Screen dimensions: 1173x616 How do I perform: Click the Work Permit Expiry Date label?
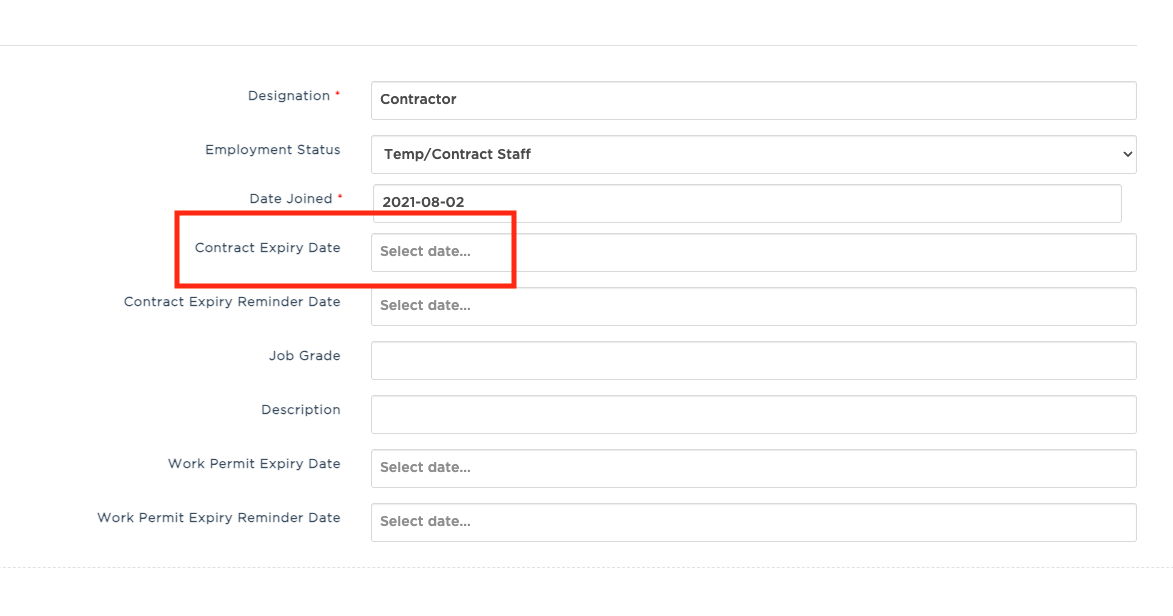tap(254, 463)
